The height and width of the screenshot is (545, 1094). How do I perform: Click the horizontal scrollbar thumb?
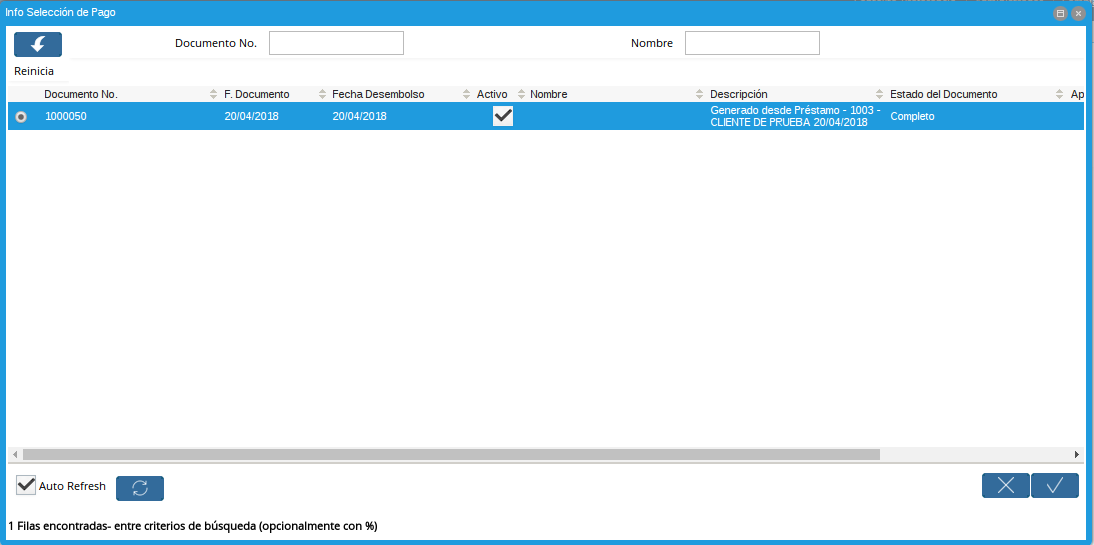pos(451,454)
